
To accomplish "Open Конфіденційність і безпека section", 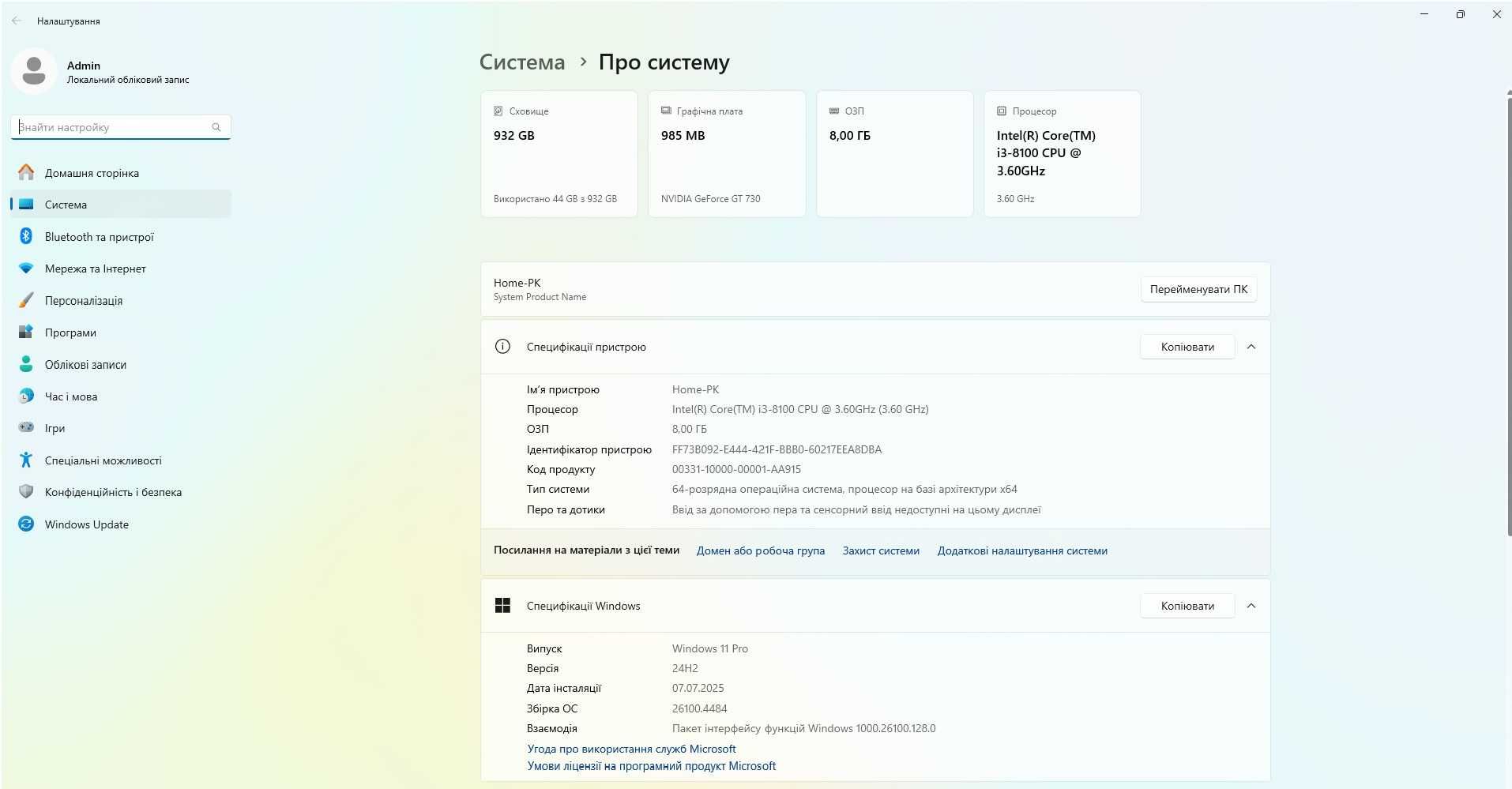I will tap(121, 491).
